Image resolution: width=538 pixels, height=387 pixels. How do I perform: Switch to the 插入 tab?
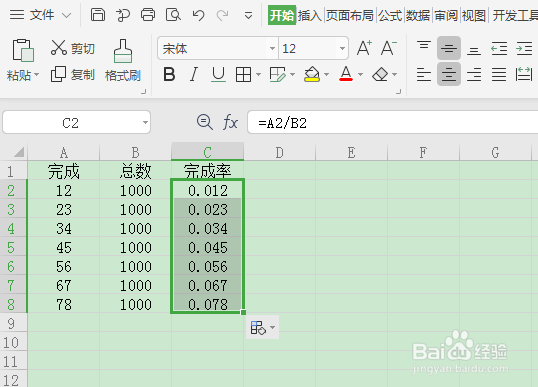(309, 15)
